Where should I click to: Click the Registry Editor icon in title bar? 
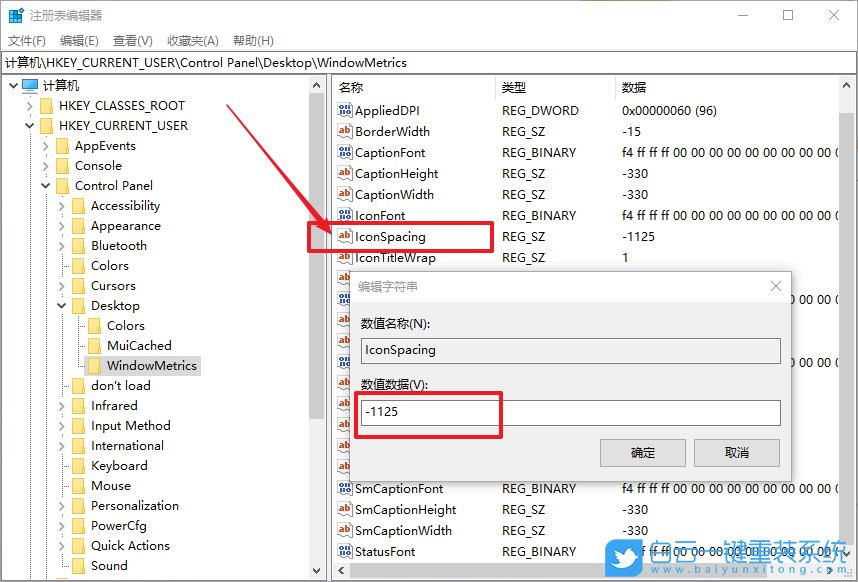point(14,14)
